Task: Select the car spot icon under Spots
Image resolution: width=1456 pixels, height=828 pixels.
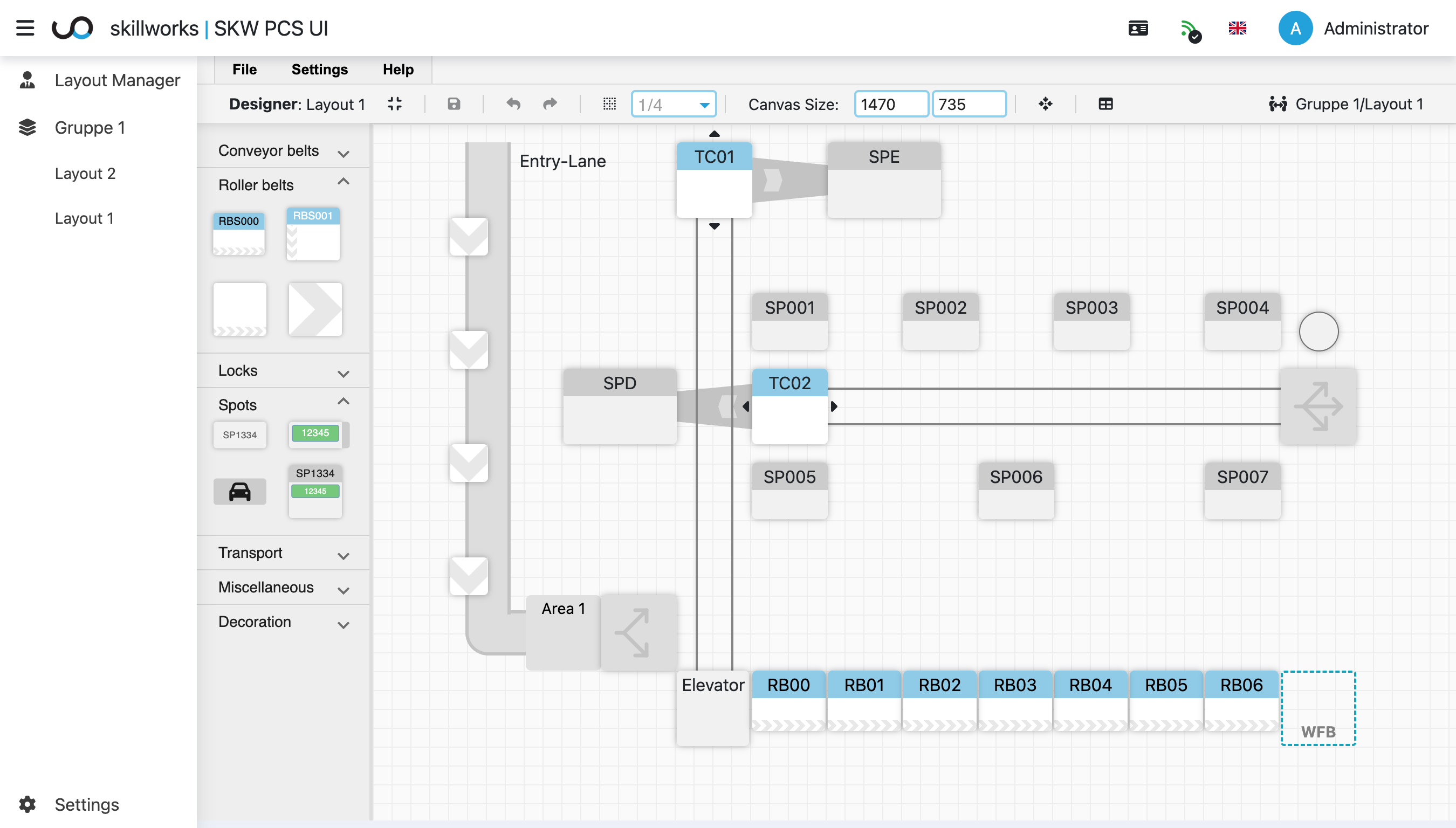Action: [240, 491]
